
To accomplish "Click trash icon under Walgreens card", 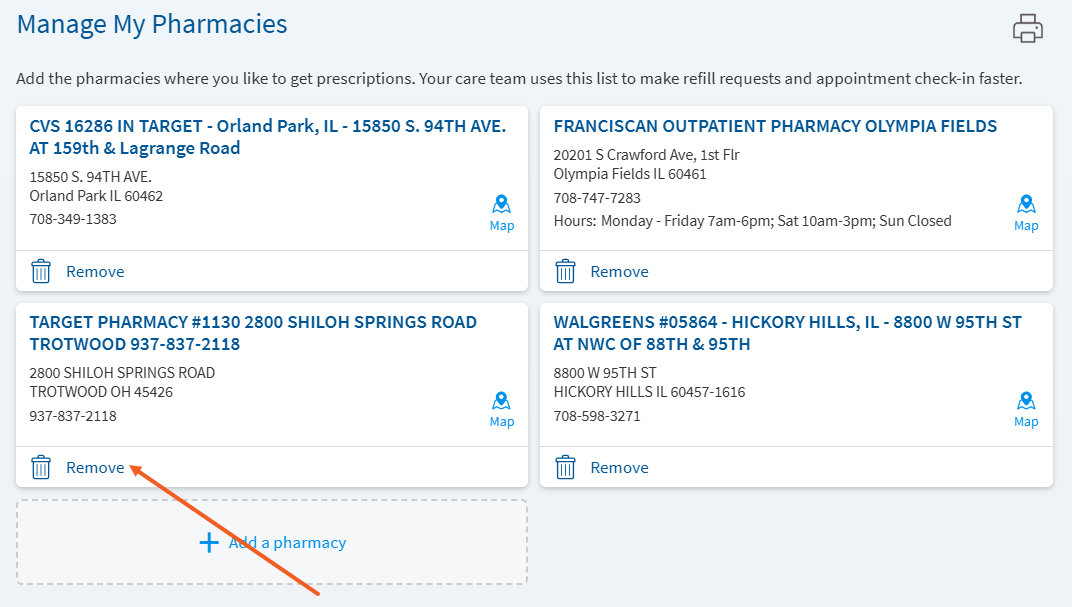I will (x=565, y=468).
